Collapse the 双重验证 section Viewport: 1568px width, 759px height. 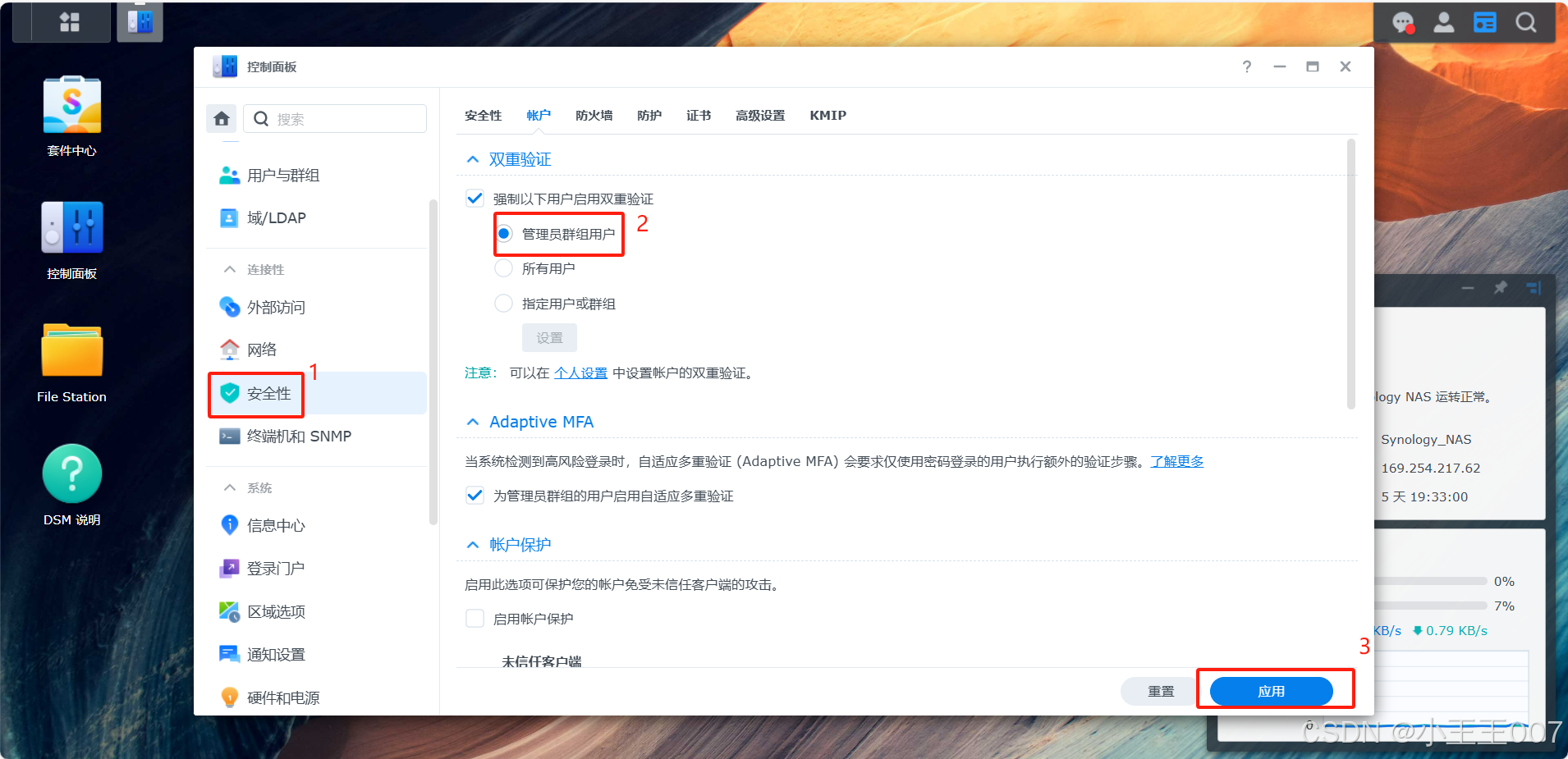click(x=473, y=159)
